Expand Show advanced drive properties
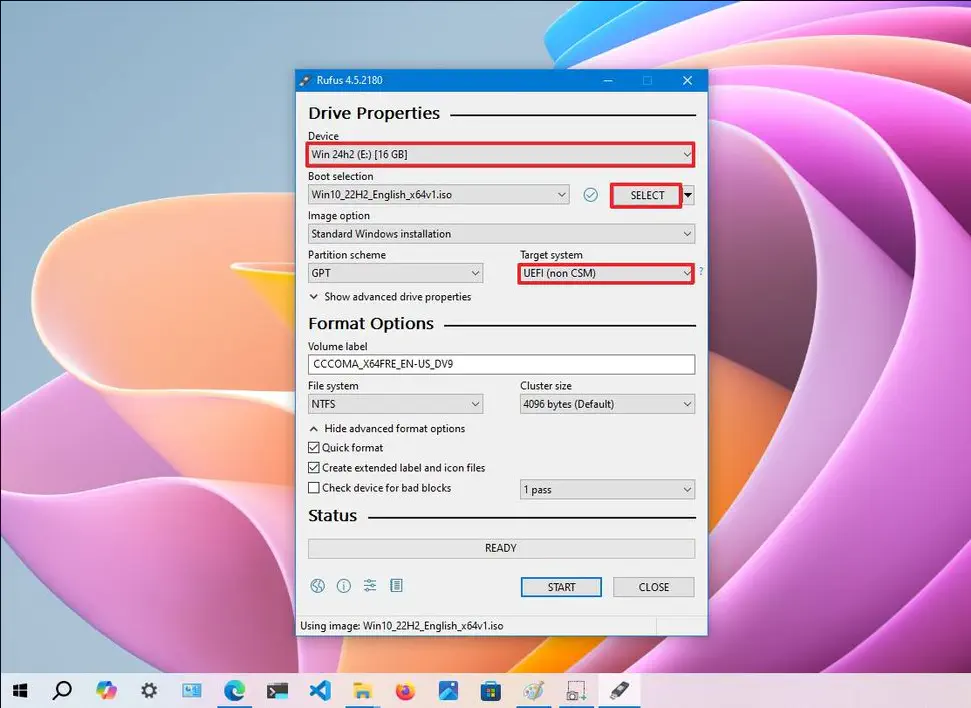This screenshot has width=971, height=708. [x=390, y=297]
